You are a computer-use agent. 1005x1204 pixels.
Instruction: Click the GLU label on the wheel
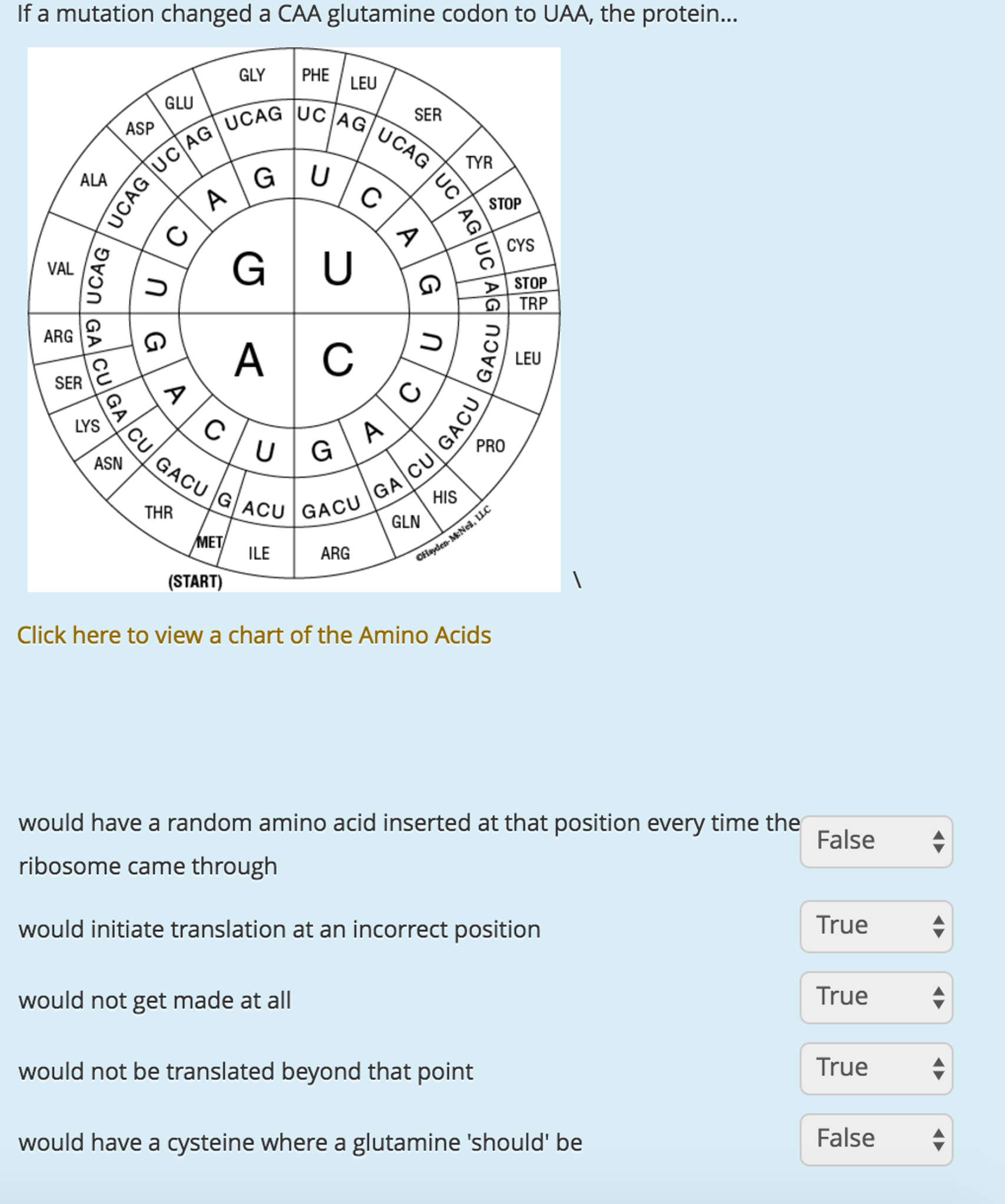pyautogui.click(x=178, y=101)
